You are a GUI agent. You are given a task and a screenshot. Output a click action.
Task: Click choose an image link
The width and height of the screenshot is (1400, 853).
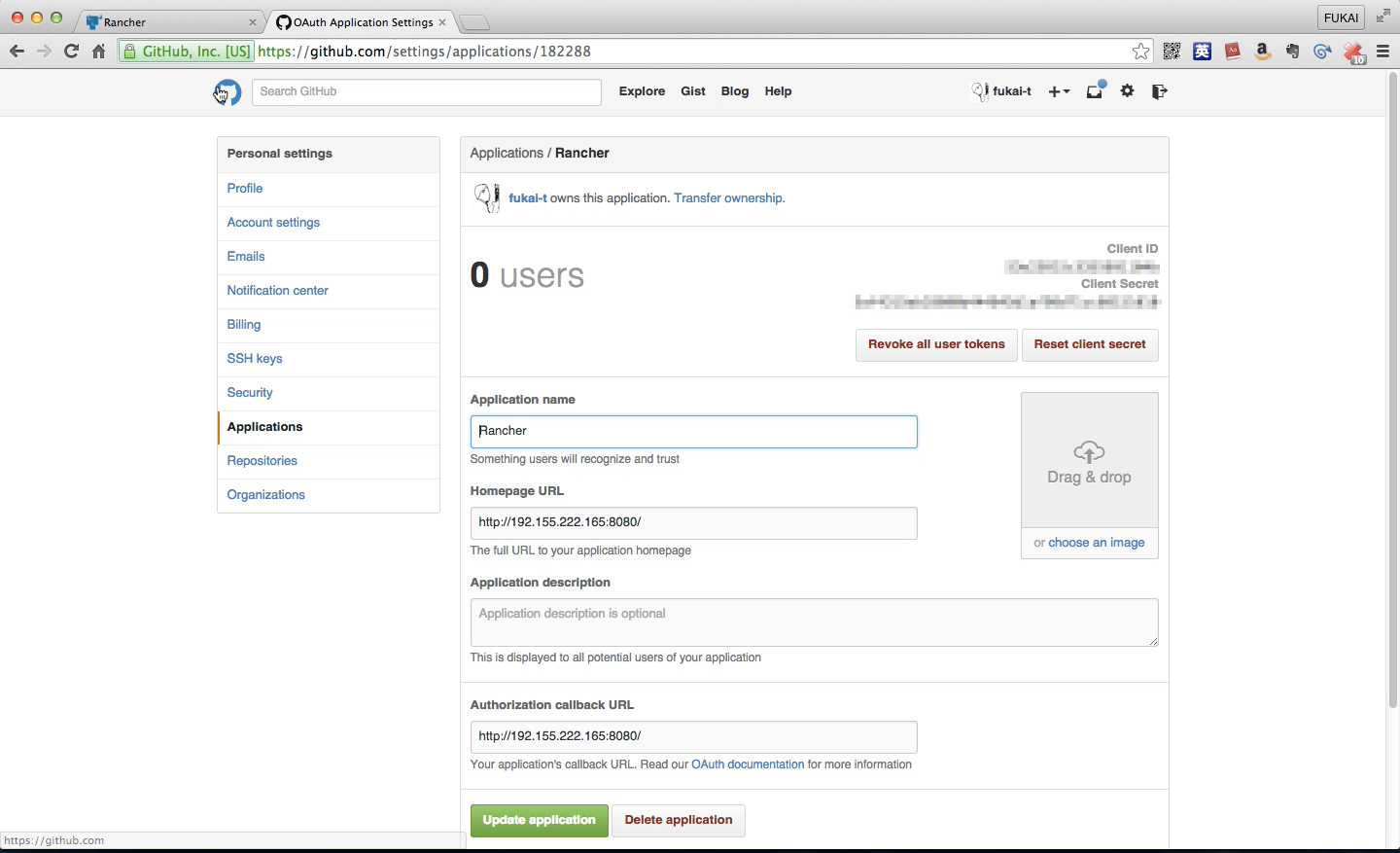click(x=1097, y=543)
